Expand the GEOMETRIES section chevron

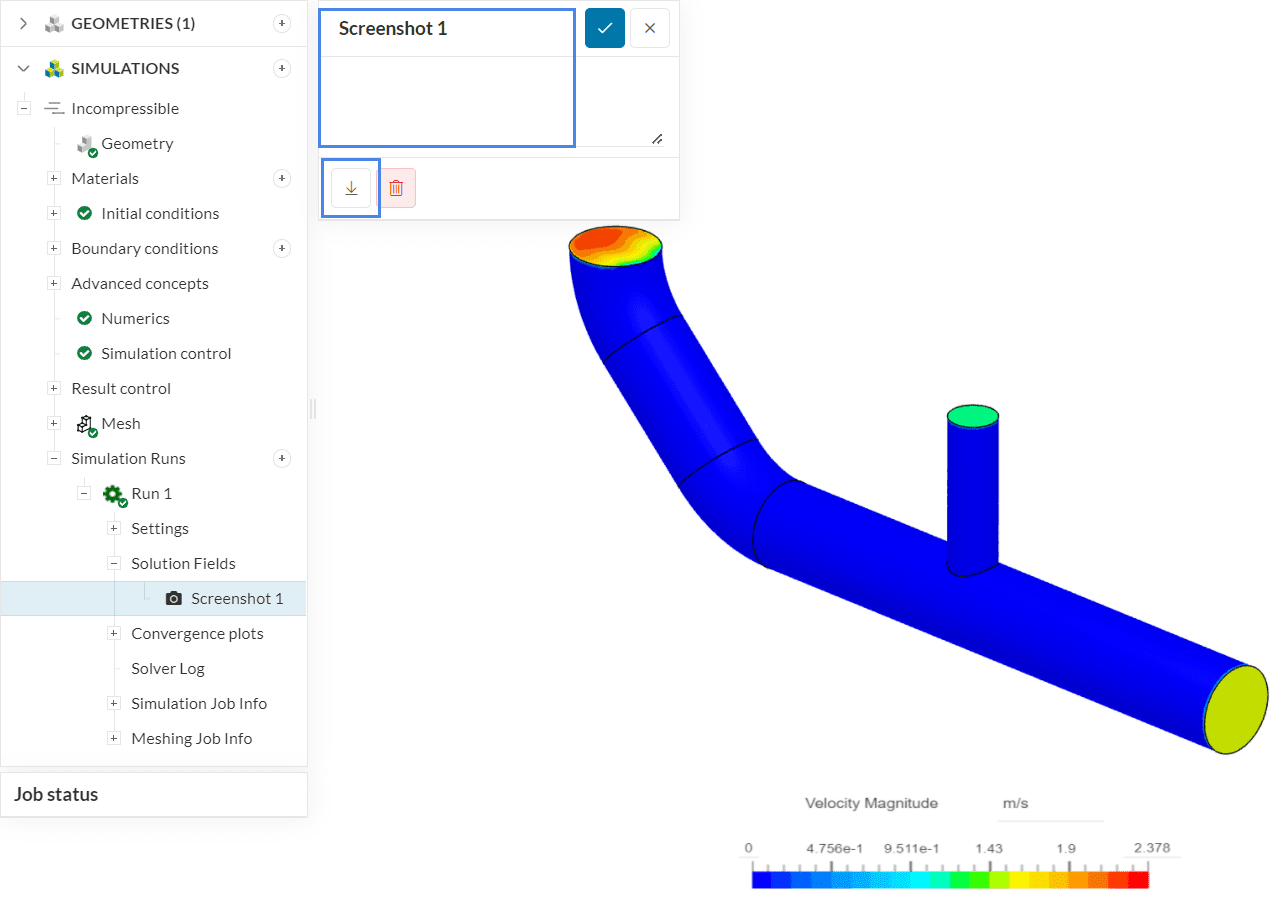click(24, 23)
